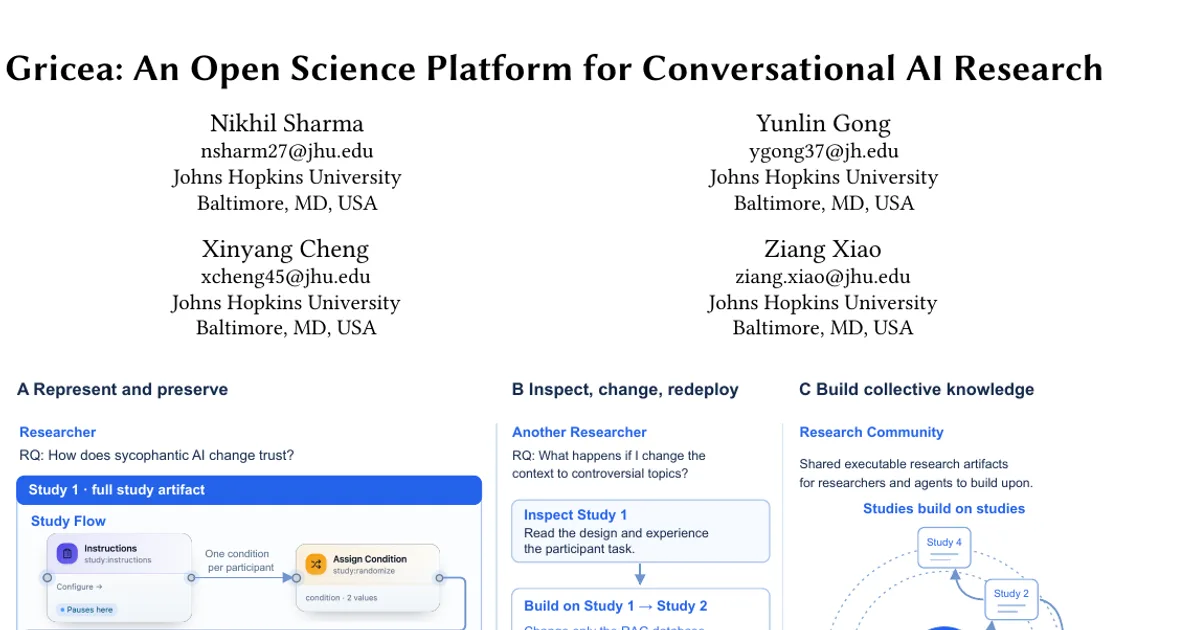Click Johns Hopkins University under Nikhil Sharma

287,177
